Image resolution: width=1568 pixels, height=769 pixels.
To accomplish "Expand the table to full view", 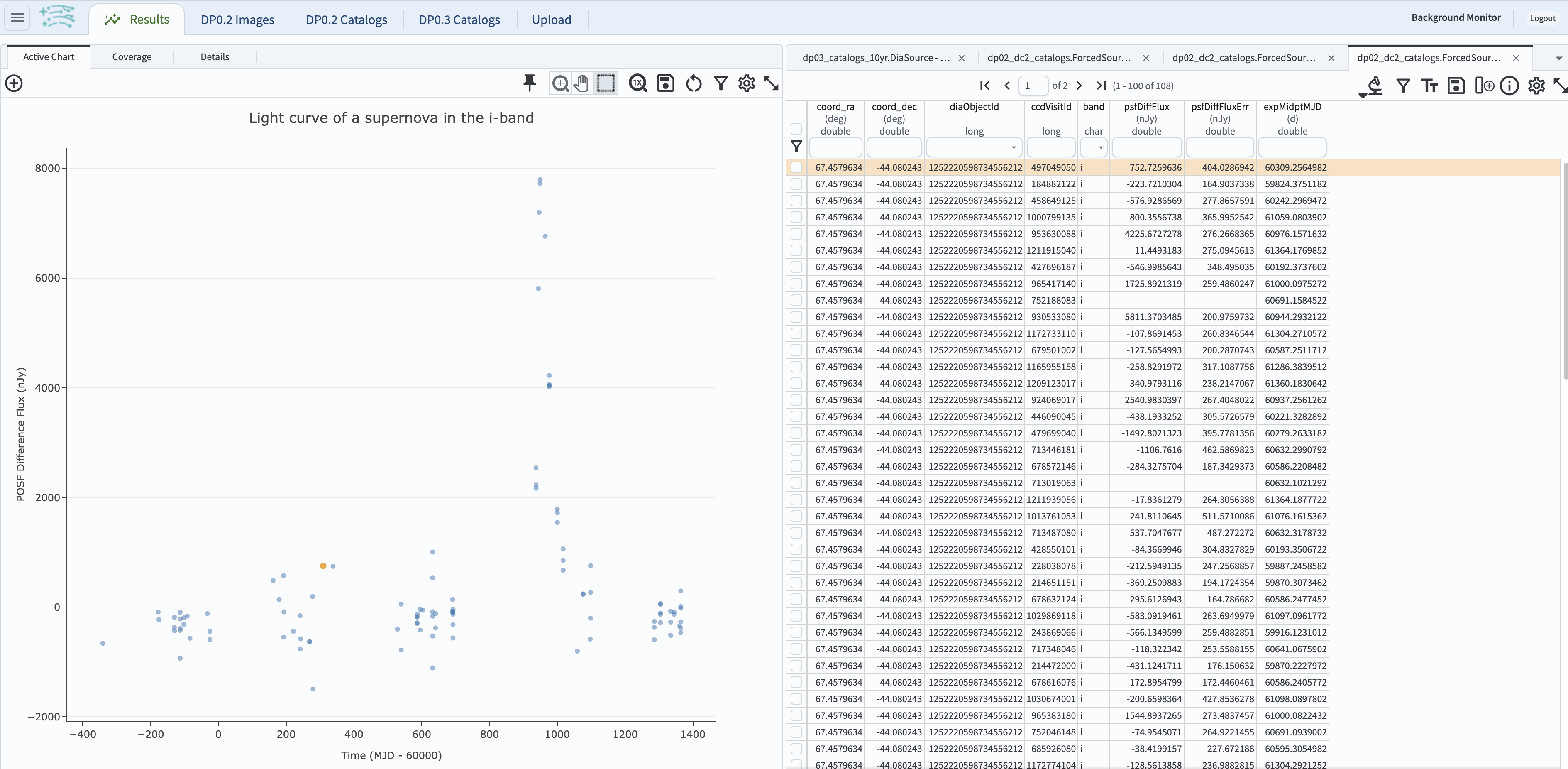I will (x=1560, y=86).
